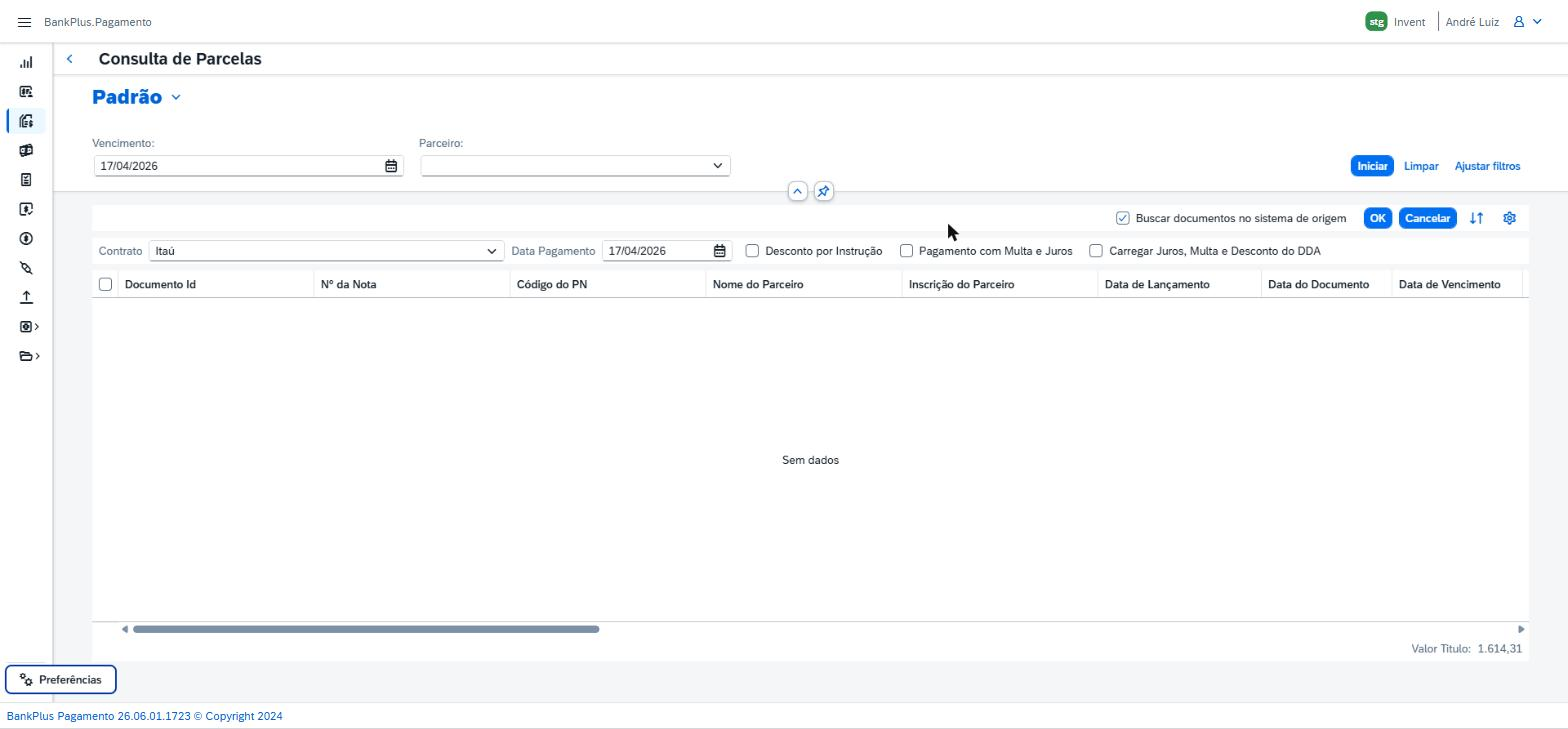Click the plug connector sidebar icon

26,268
